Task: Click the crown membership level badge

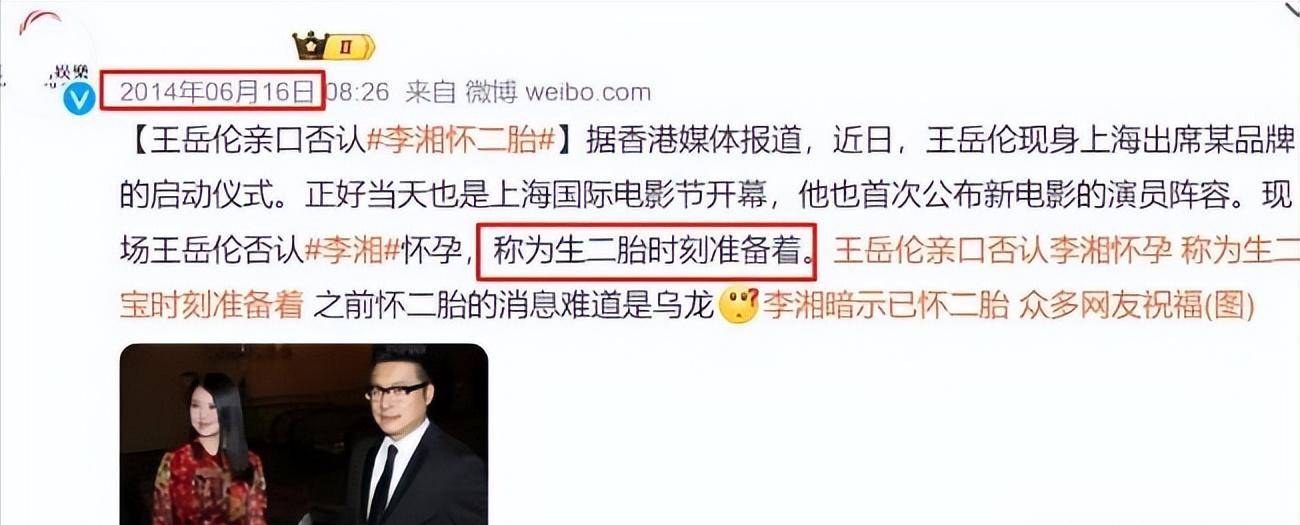Action: click(x=333, y=45)
